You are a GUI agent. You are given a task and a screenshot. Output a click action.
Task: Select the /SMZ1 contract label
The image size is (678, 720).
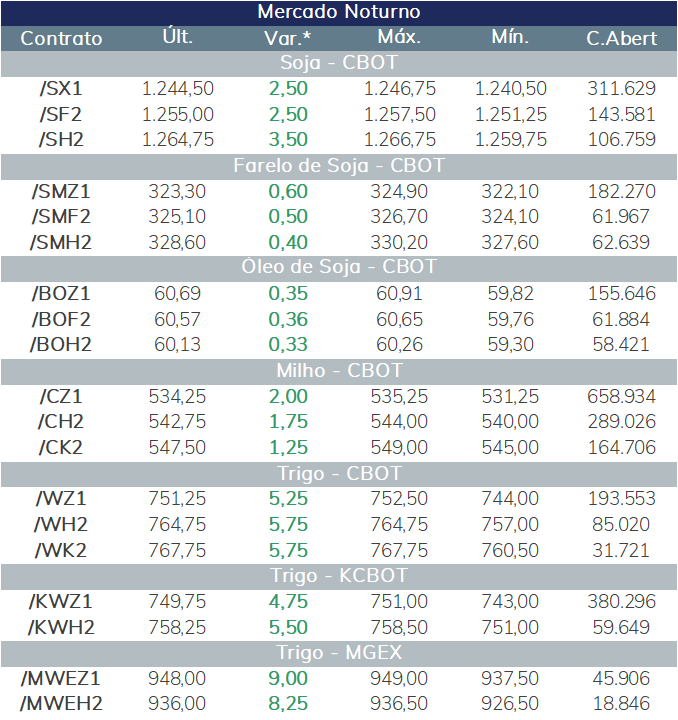coord(61,191)
